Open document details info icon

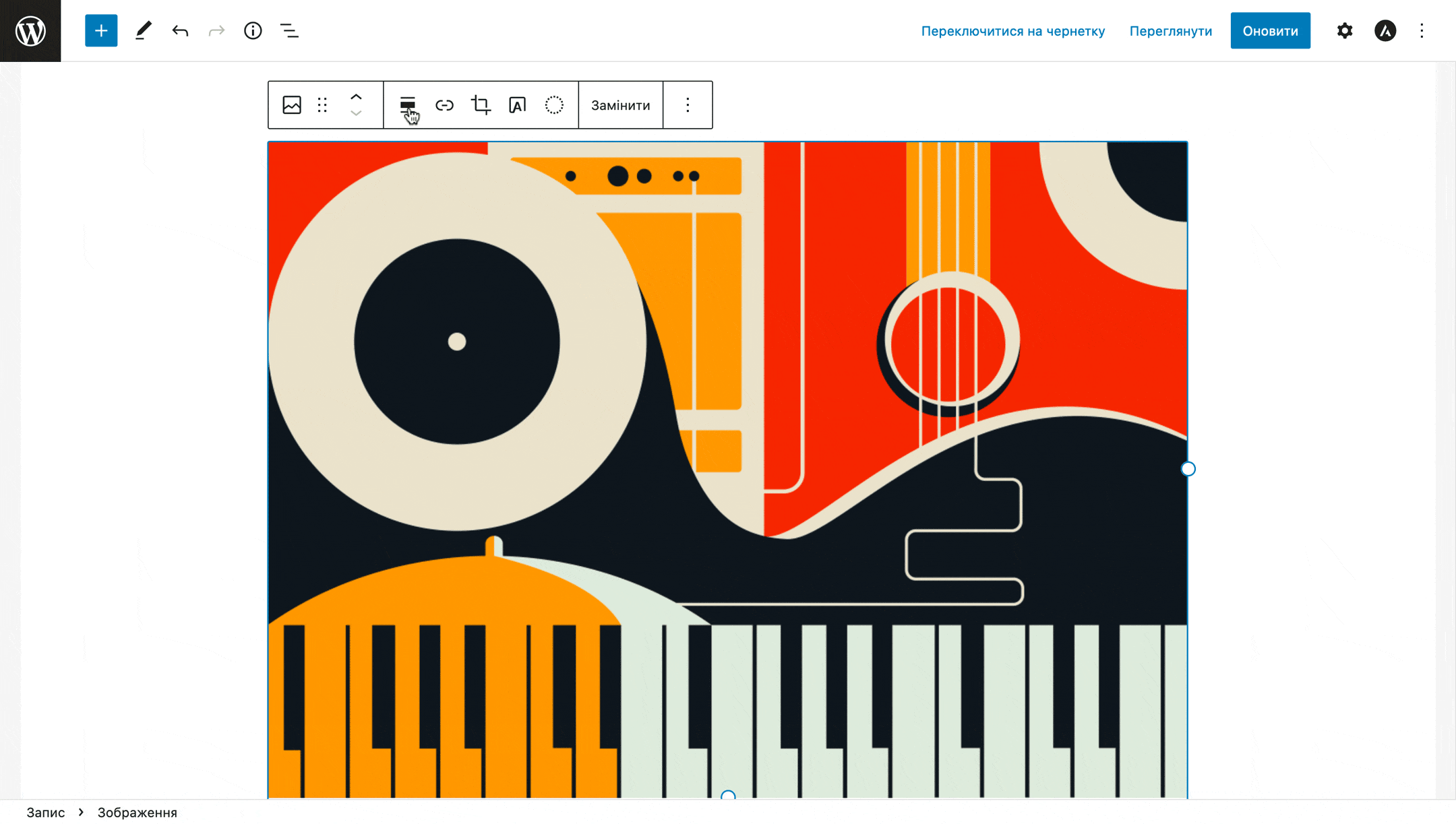(253, 30)
